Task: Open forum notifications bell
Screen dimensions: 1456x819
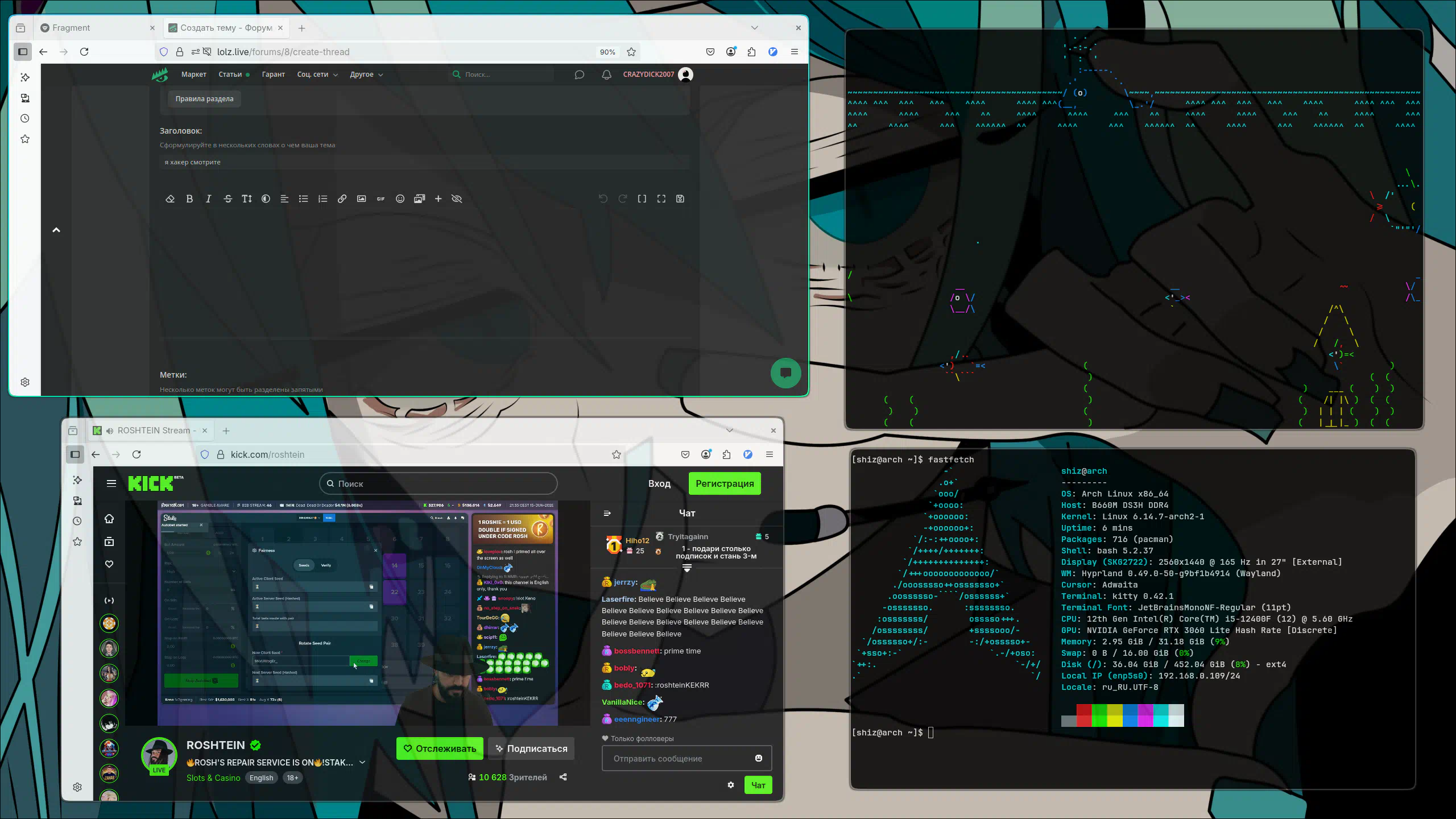Action: tap(607, 75)
